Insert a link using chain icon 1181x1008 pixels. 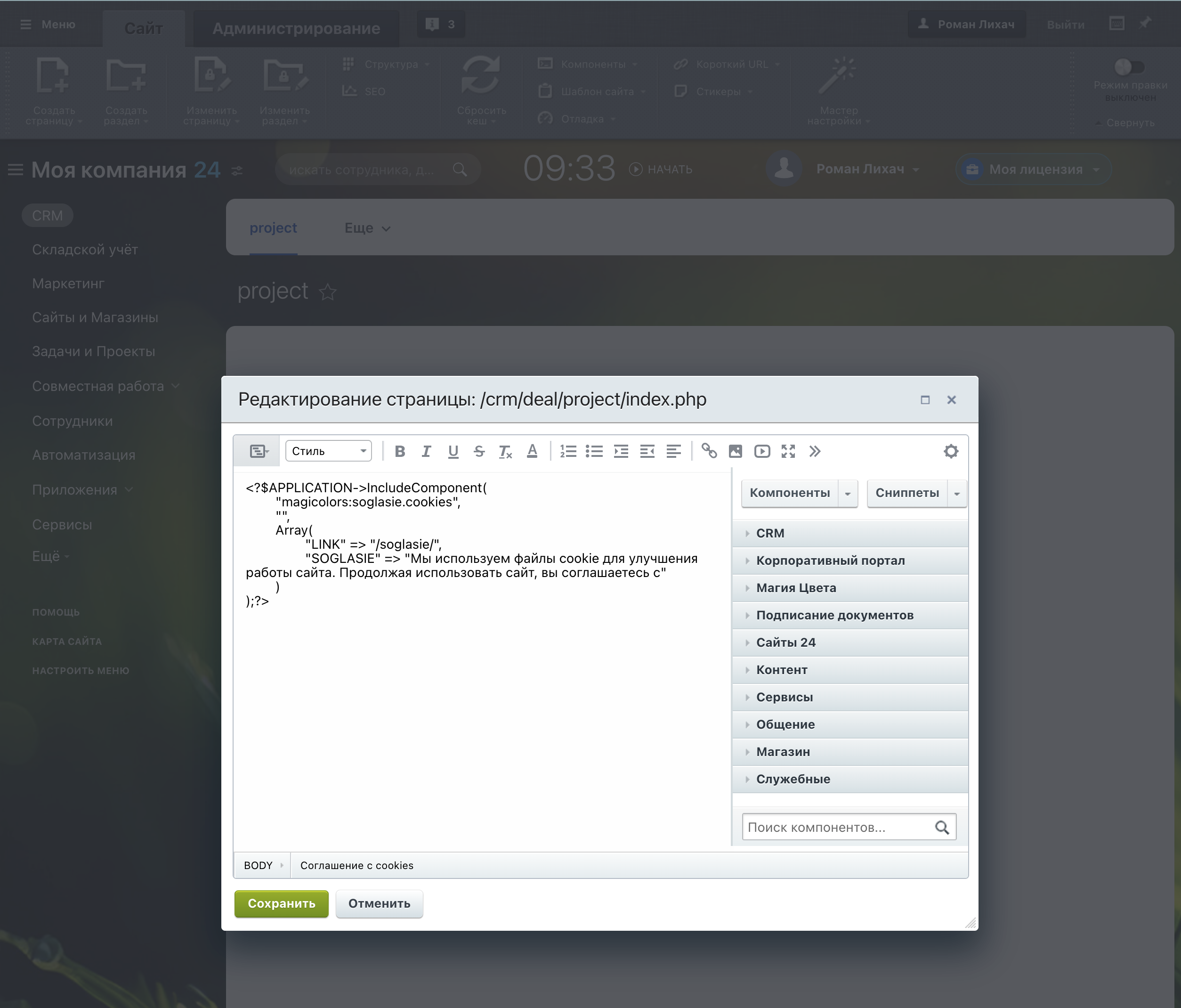(709, 452)
